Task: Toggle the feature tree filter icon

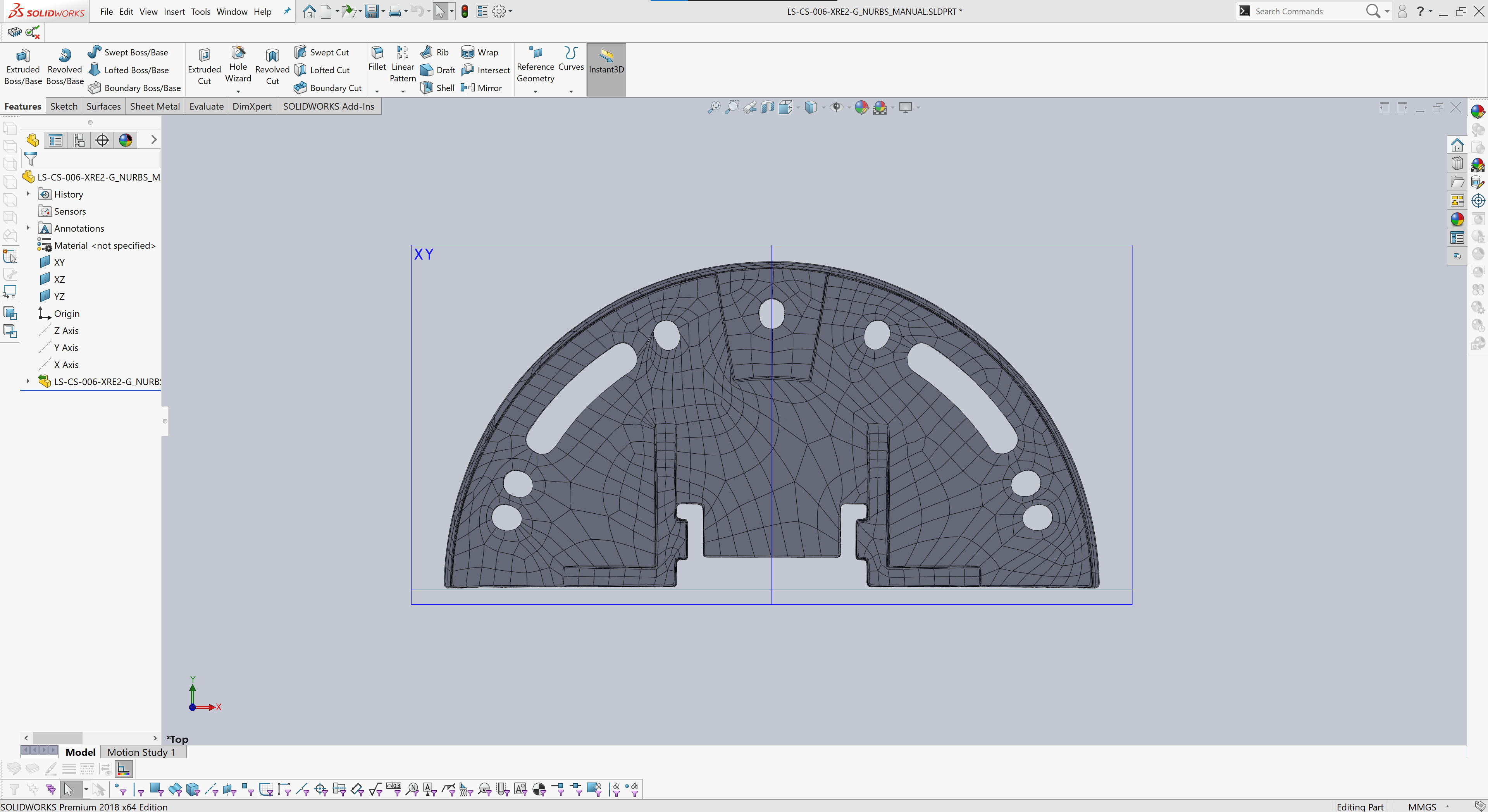Action: pyautogui.click(x=31, y=159)
